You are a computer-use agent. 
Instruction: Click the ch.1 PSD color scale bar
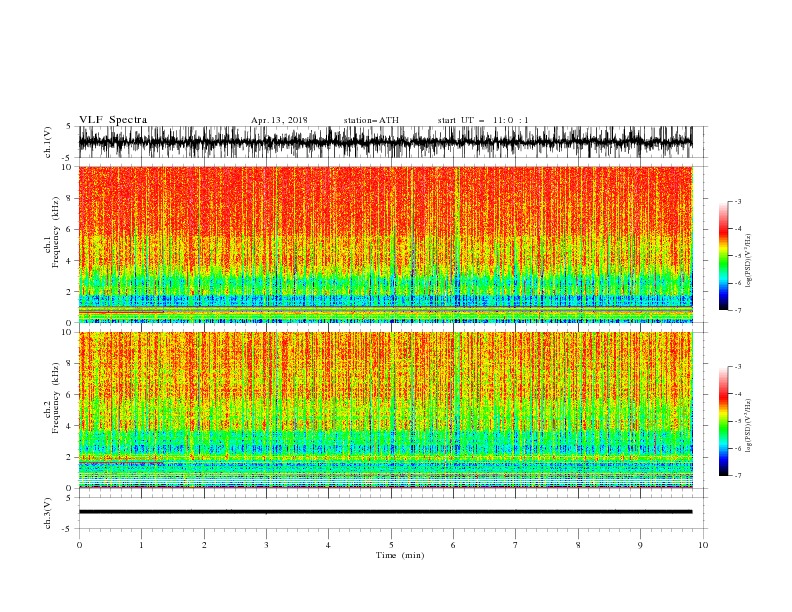coord(723,256)
